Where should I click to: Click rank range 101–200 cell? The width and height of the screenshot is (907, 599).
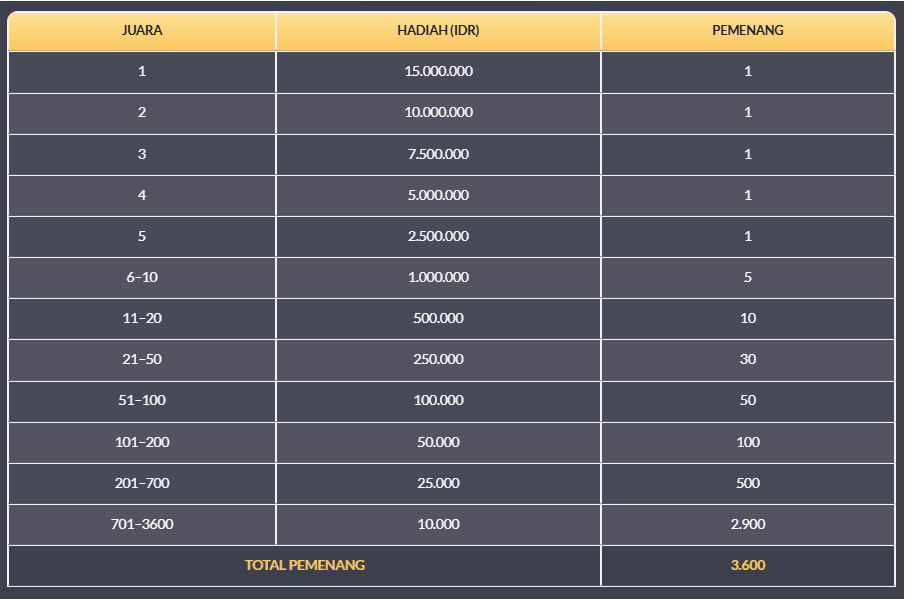[x=142, y=442]
